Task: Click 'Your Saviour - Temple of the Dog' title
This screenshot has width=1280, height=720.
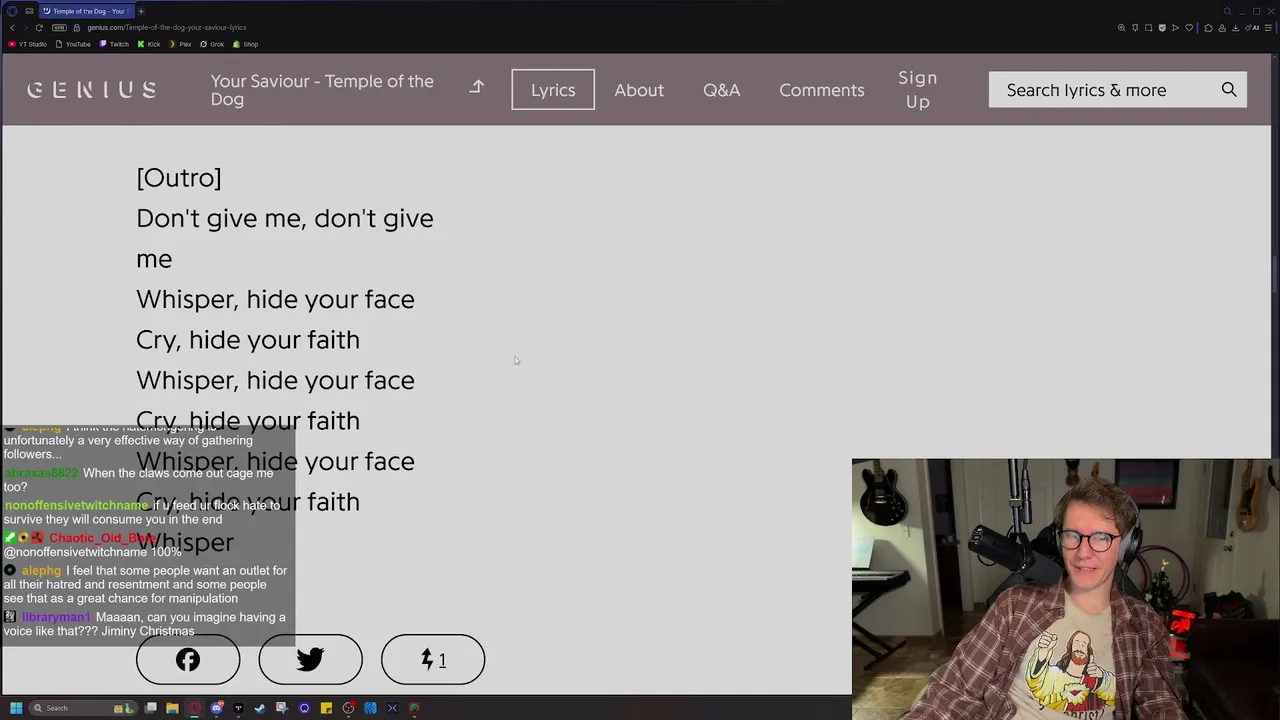Action: click(322, 90)
